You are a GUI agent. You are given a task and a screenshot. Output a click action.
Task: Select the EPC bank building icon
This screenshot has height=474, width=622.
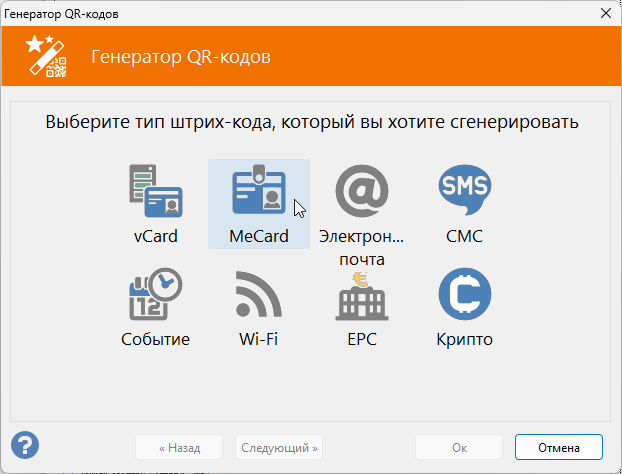click(361, 294)
